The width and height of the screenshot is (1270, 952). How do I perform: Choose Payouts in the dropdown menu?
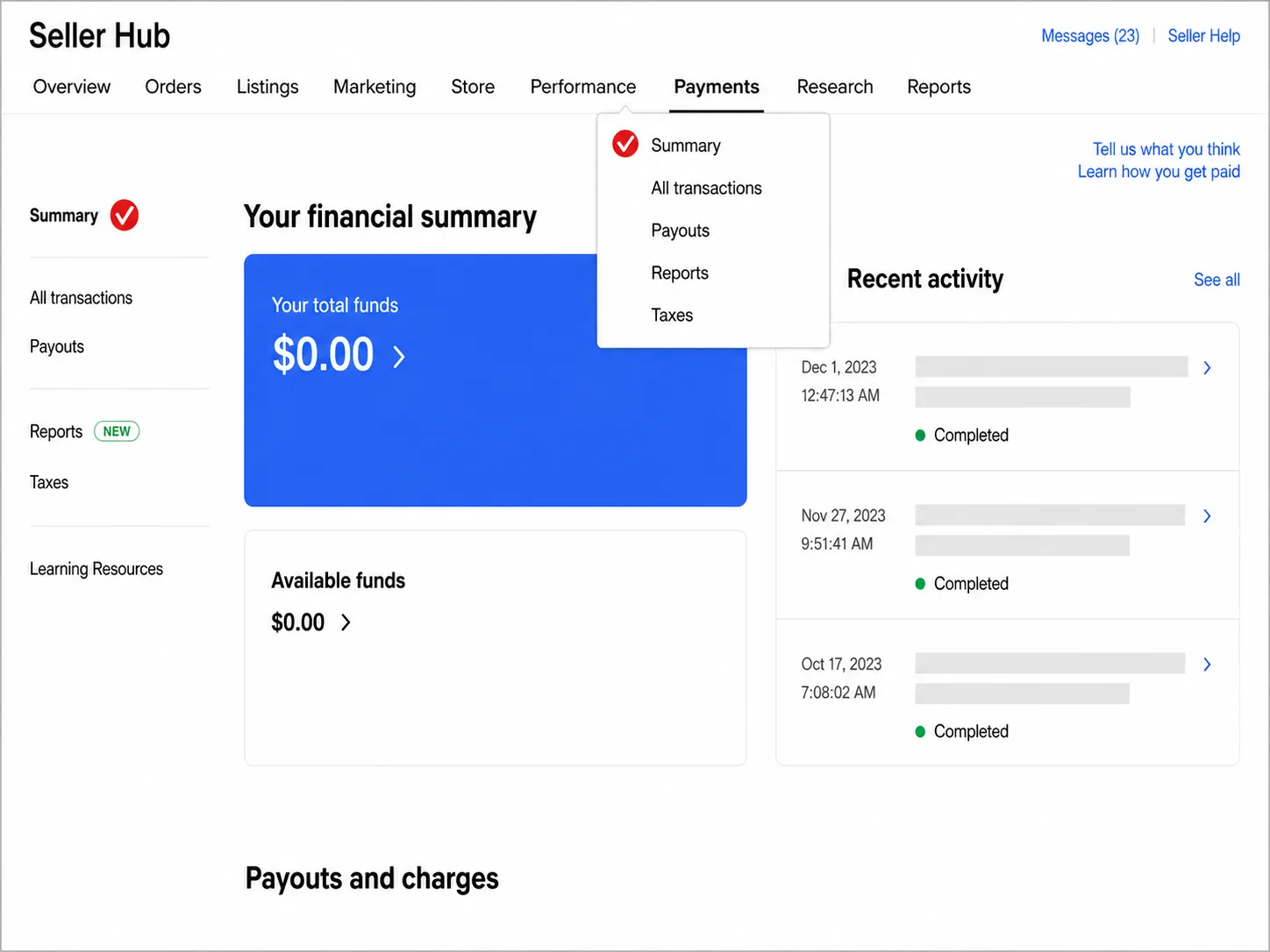(x=680, y=231)
